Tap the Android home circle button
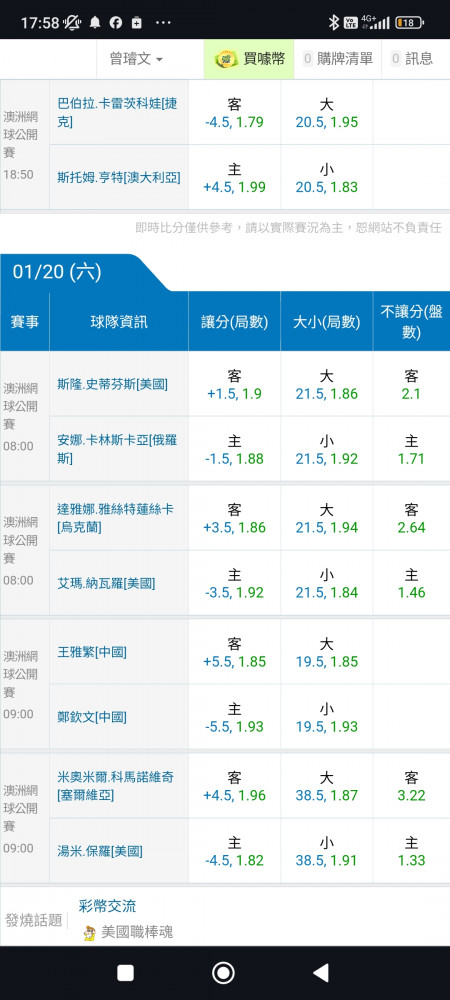The image size is (450, 1000). click(x=224, y=972)
